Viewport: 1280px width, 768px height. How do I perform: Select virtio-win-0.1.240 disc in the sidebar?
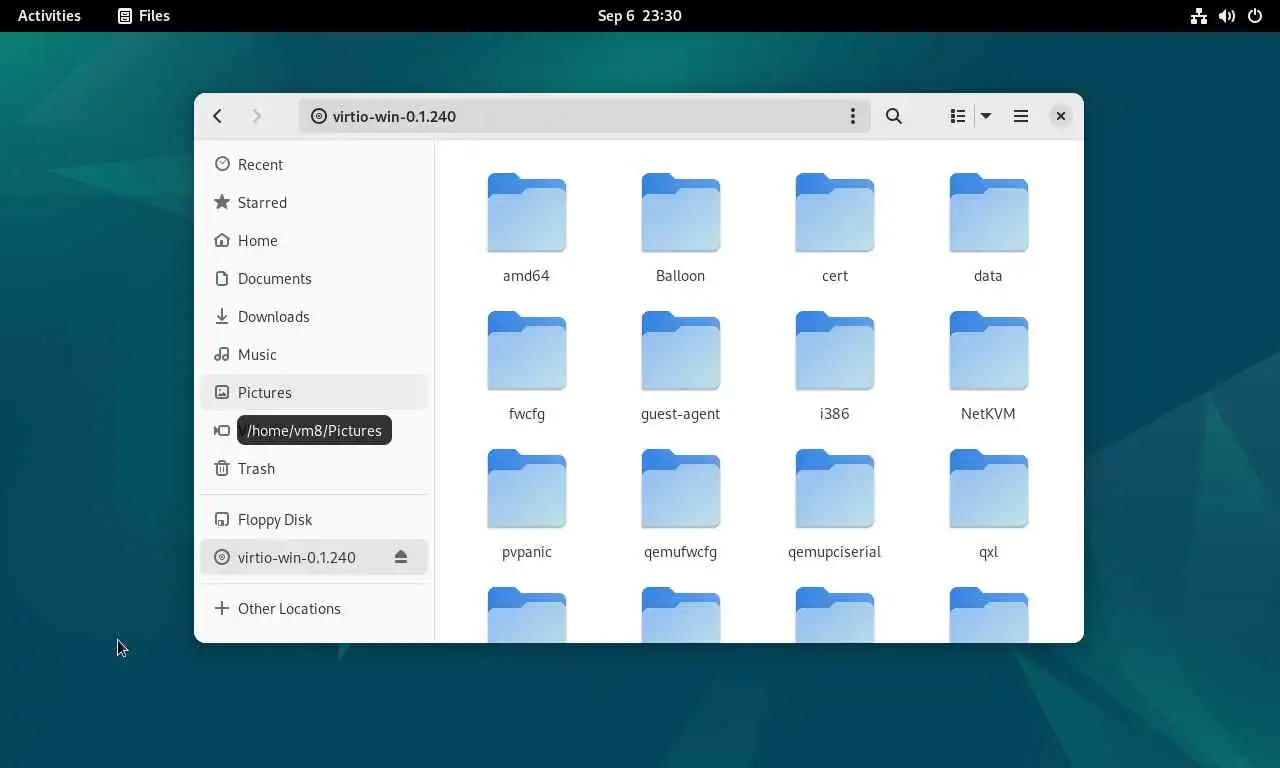pyautogui.click(x=314, y=557)
